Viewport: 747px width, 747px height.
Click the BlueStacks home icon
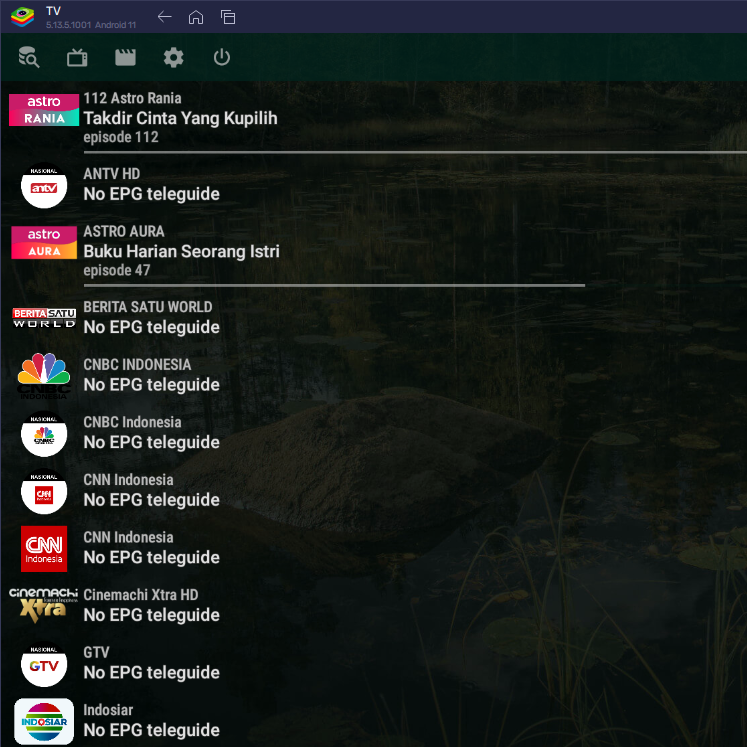point(196,17)
